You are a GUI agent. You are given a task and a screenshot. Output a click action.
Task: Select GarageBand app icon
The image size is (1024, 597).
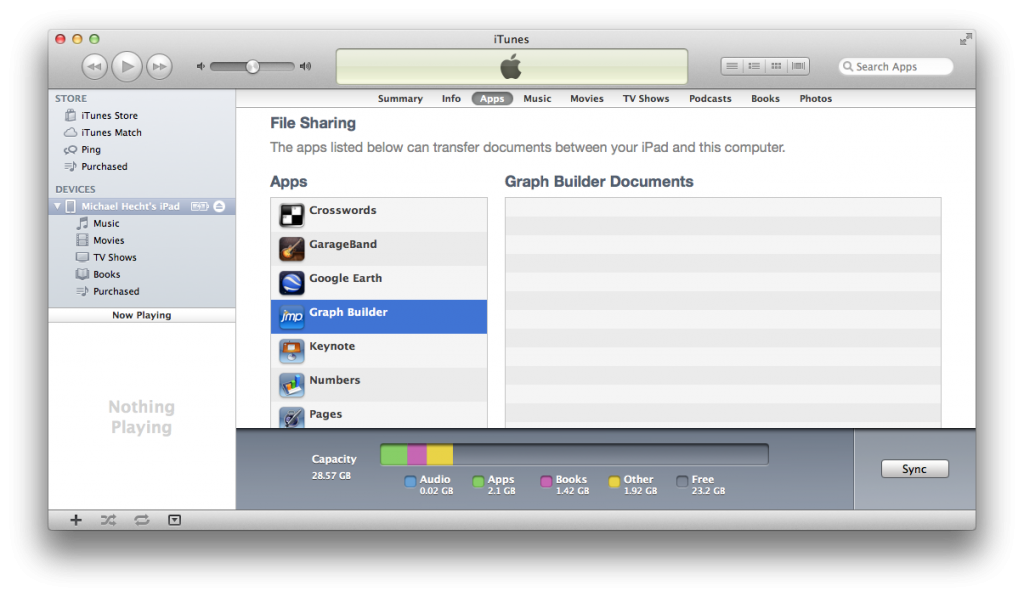coord(291,249)
